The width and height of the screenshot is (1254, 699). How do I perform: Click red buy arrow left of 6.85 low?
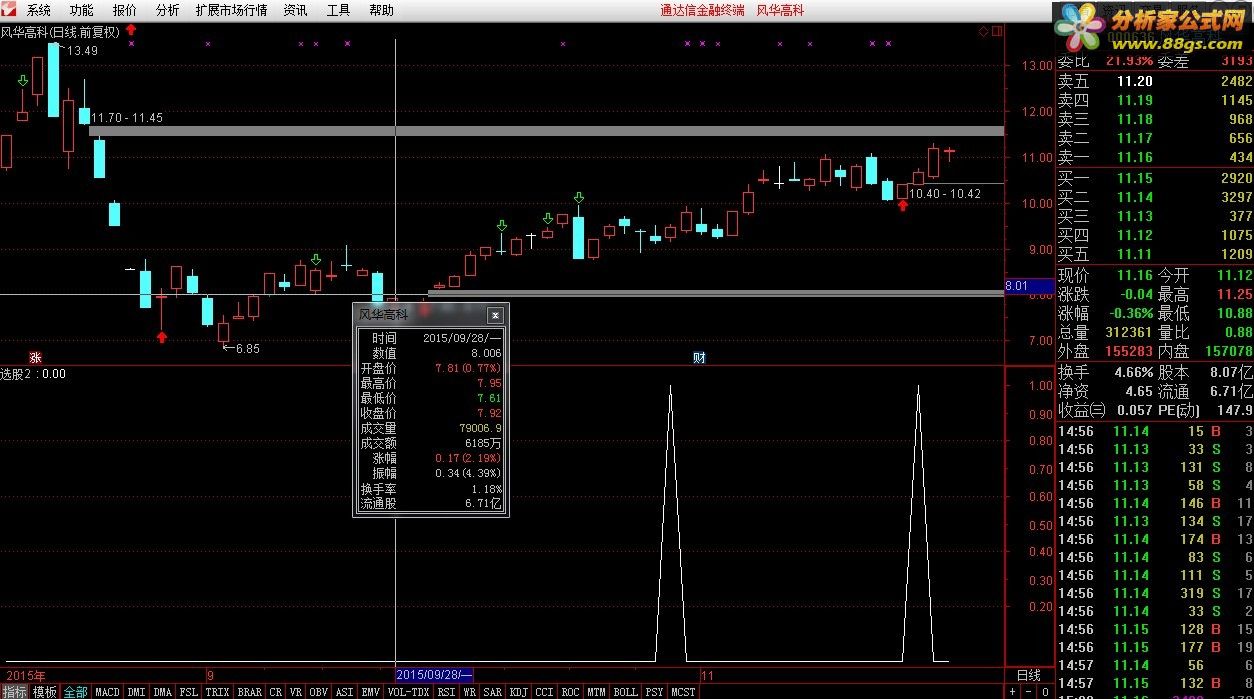(162, 337)
